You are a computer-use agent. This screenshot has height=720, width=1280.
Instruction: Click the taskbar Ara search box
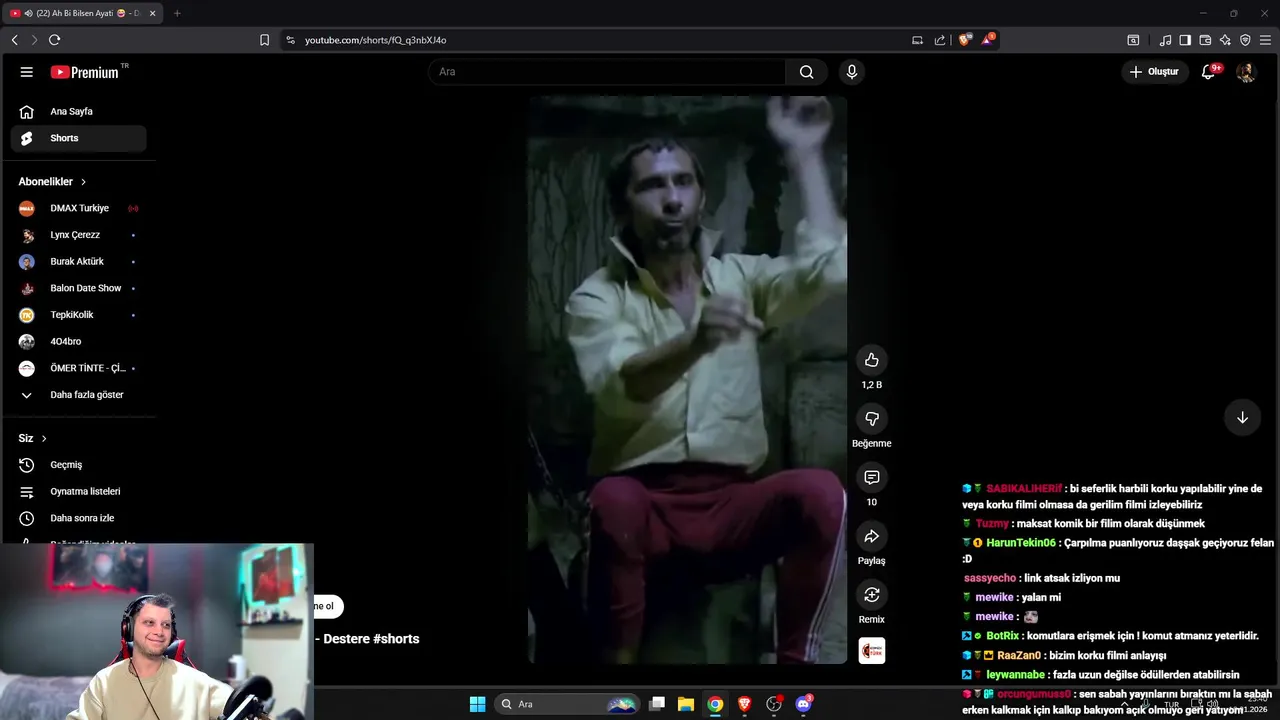(x=565, y=704)
